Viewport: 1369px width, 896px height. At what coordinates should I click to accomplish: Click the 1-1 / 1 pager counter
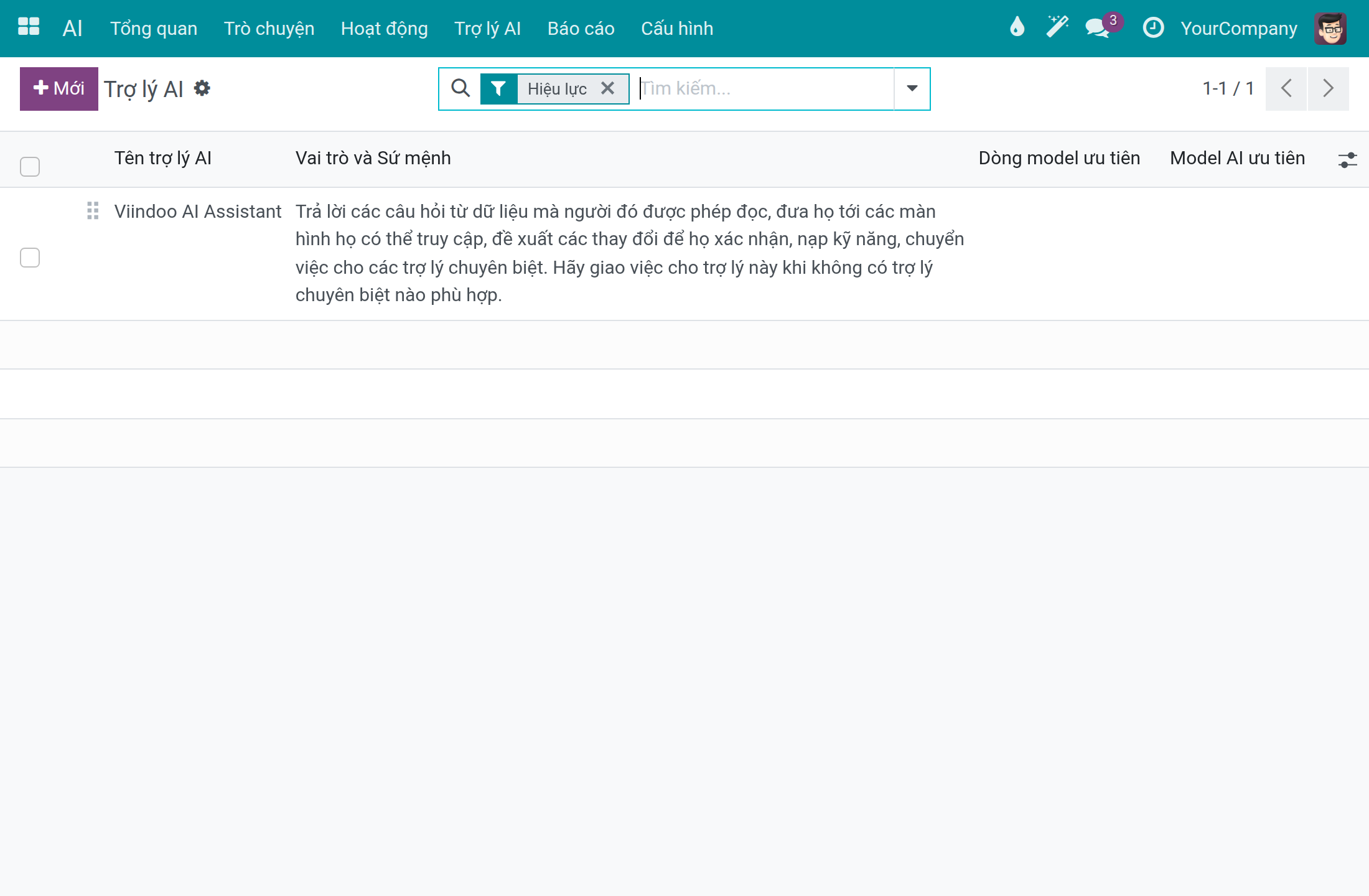click(x=1228, y=88)
